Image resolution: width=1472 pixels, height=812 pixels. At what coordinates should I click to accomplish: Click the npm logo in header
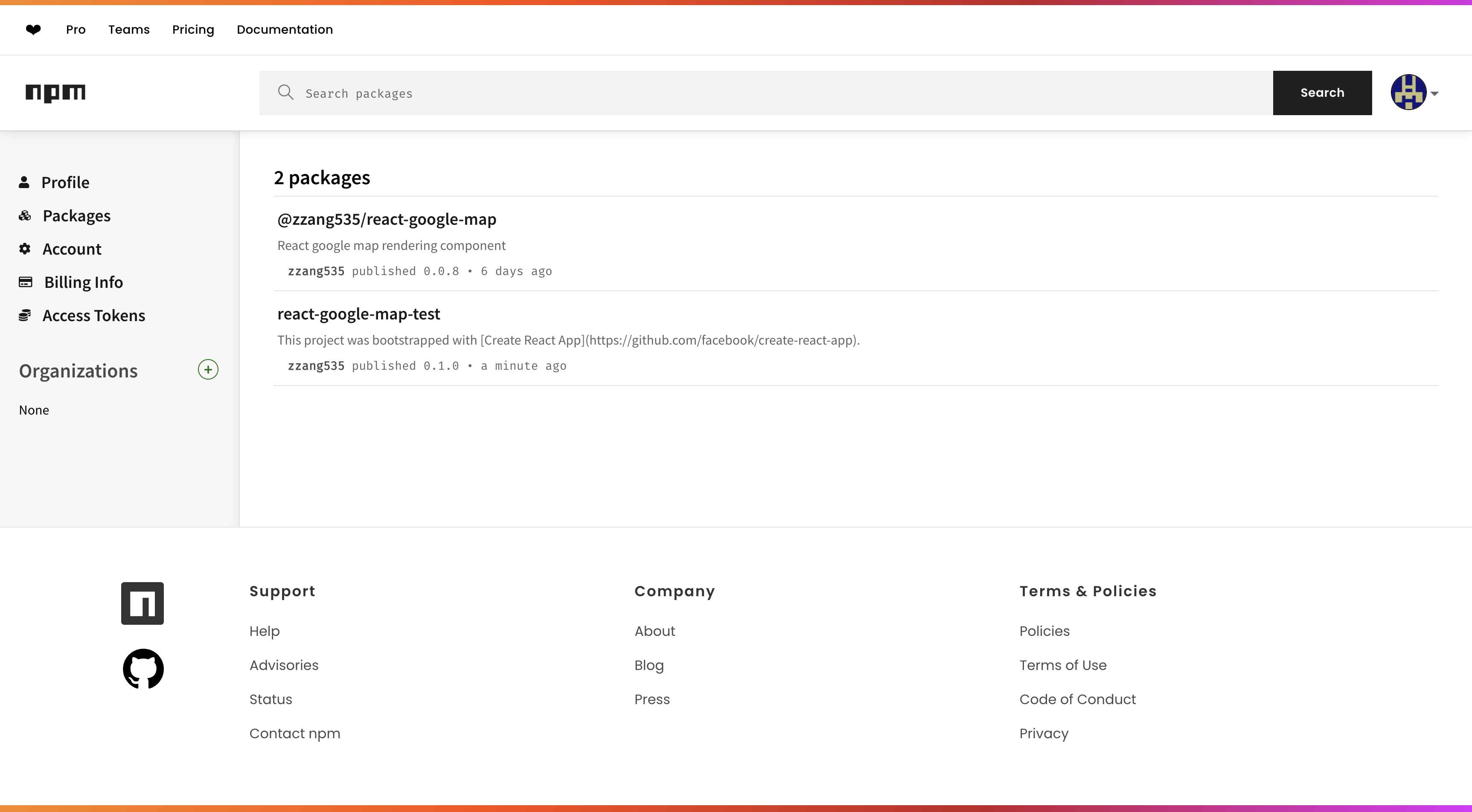55,93
